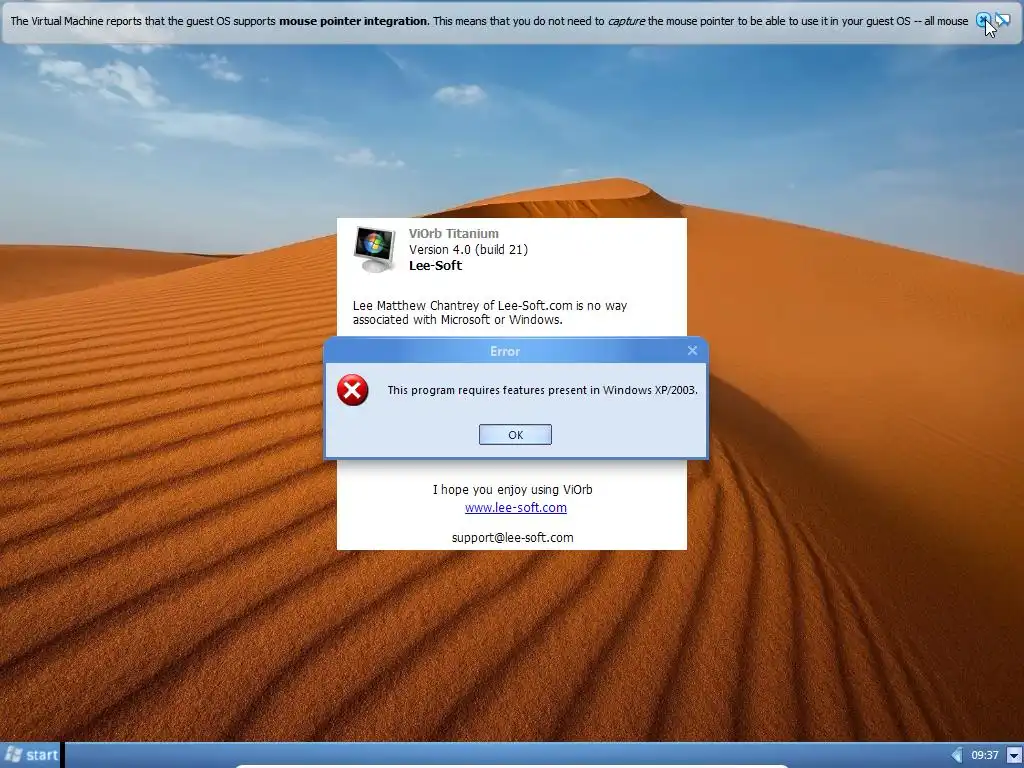Click the ViOrb Titanium monitor icon
Viewport: 1024px width, 768px height.
point(374,249)
